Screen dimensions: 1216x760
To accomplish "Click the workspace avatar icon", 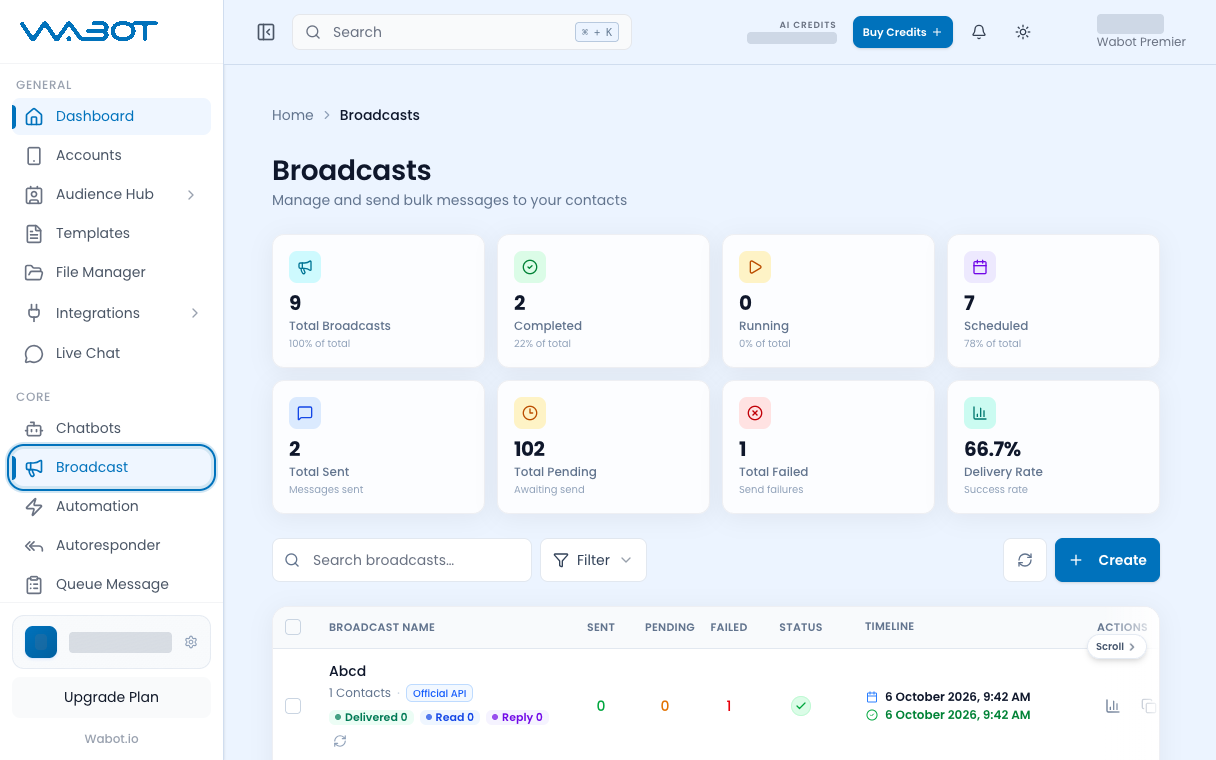I will coord(41,642).
